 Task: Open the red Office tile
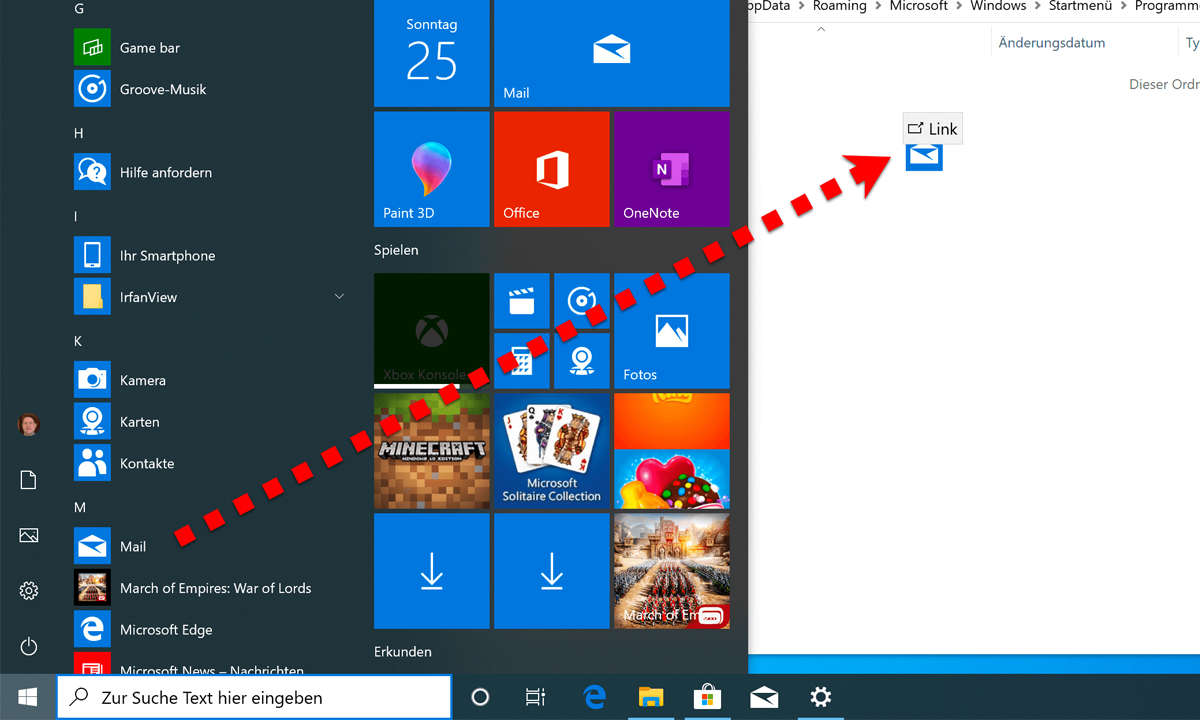click(x=552, y=169)
